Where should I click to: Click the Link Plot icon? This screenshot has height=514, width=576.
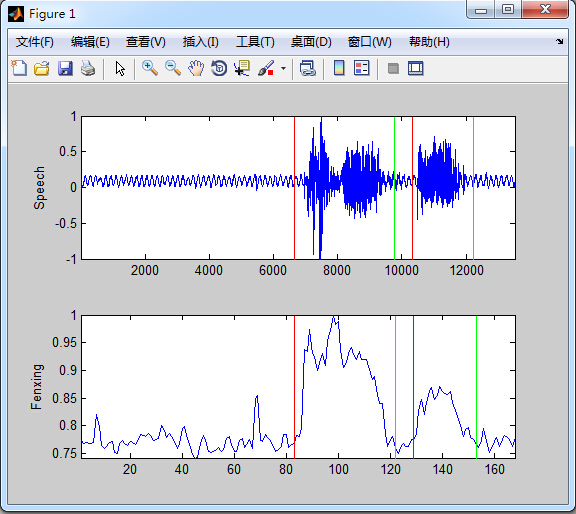coord(307,68)
